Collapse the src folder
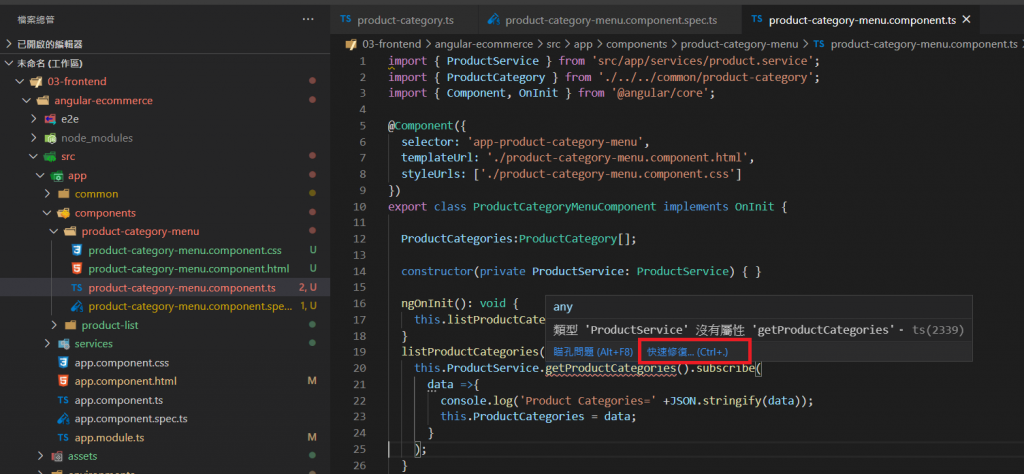 click(x=33, y=157)
